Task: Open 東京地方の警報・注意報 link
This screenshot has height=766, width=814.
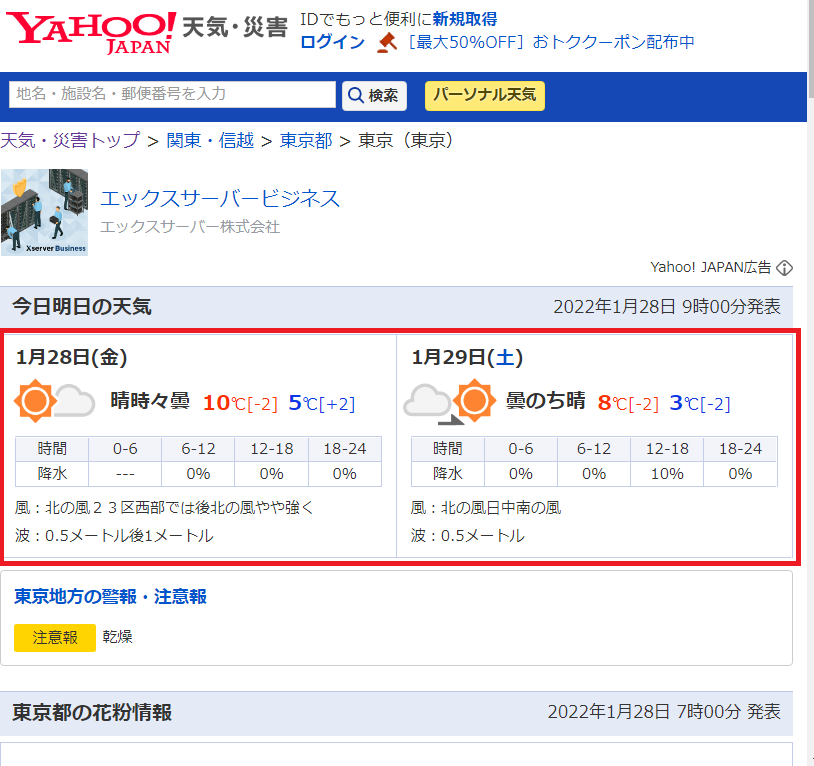Action: coord(111,596)
